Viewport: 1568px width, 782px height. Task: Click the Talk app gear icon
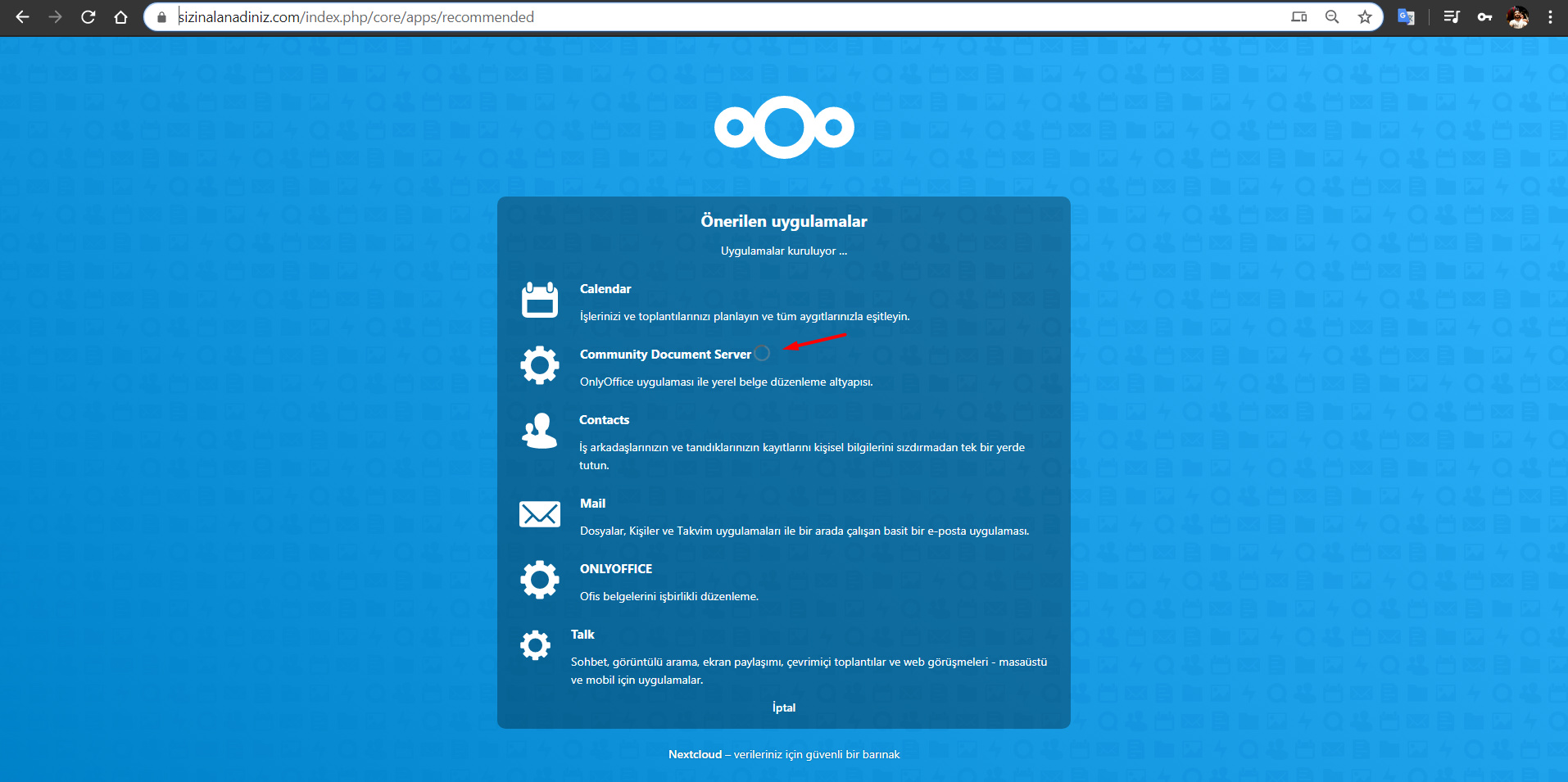pos(535,645)
